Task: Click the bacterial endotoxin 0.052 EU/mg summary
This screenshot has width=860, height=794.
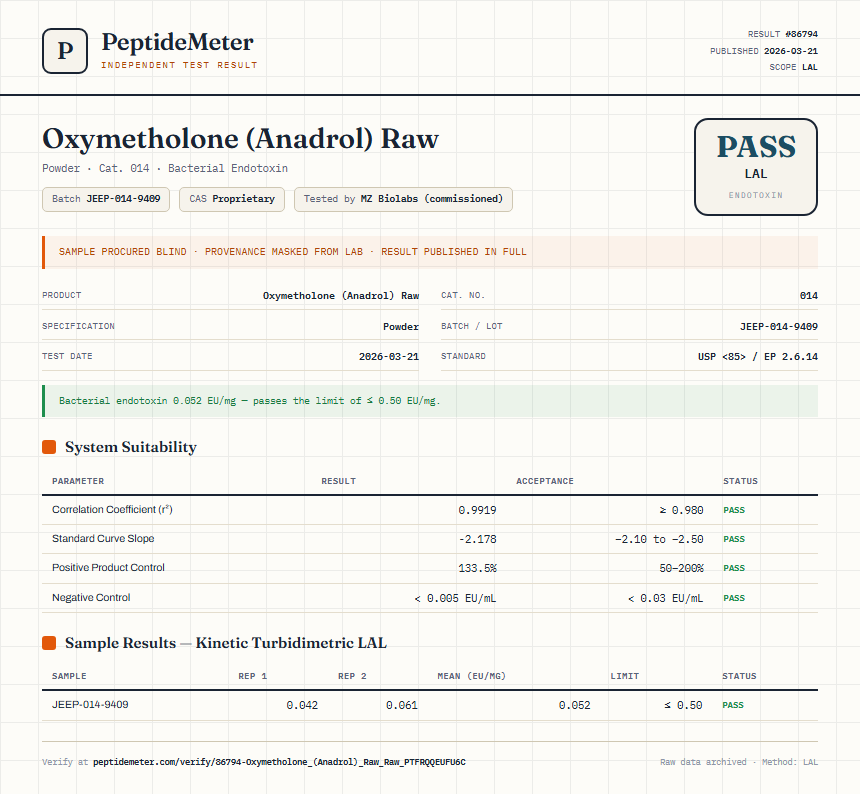Action: pyautogui.click(x=430, y=401)
